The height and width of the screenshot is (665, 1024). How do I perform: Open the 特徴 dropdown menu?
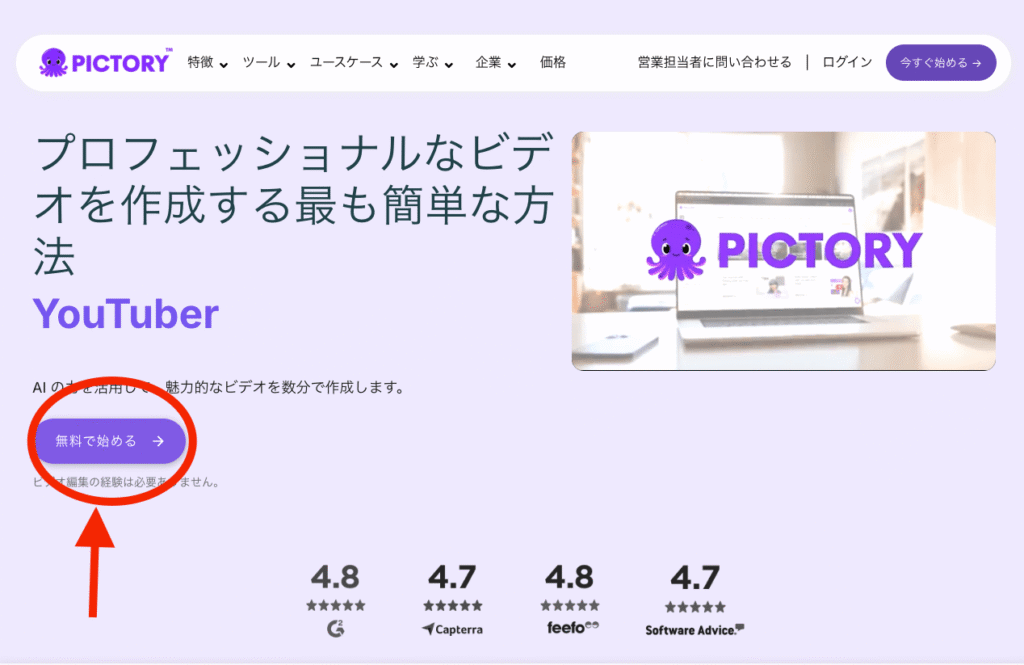click(x=207, y=63)
